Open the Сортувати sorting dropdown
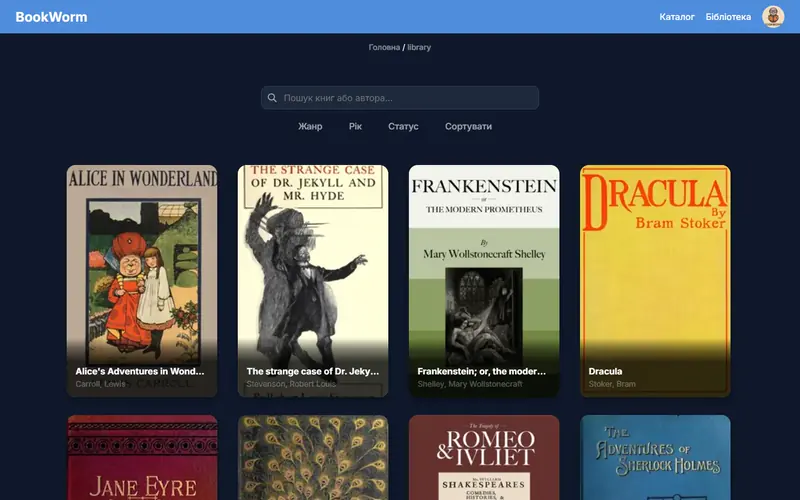The image size is (800, 500). 468,126
